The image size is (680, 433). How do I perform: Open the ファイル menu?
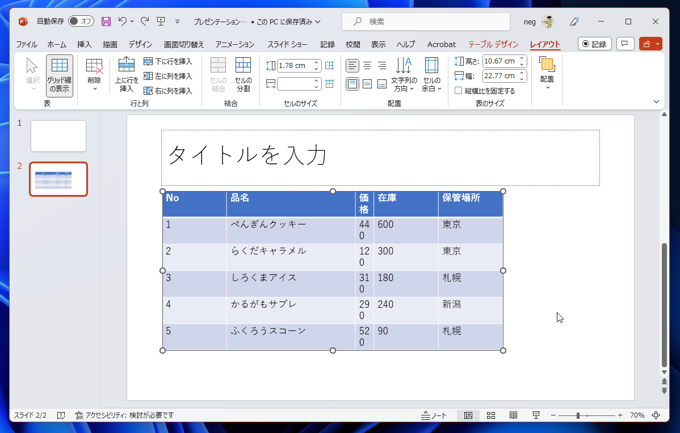coord(26,44)
